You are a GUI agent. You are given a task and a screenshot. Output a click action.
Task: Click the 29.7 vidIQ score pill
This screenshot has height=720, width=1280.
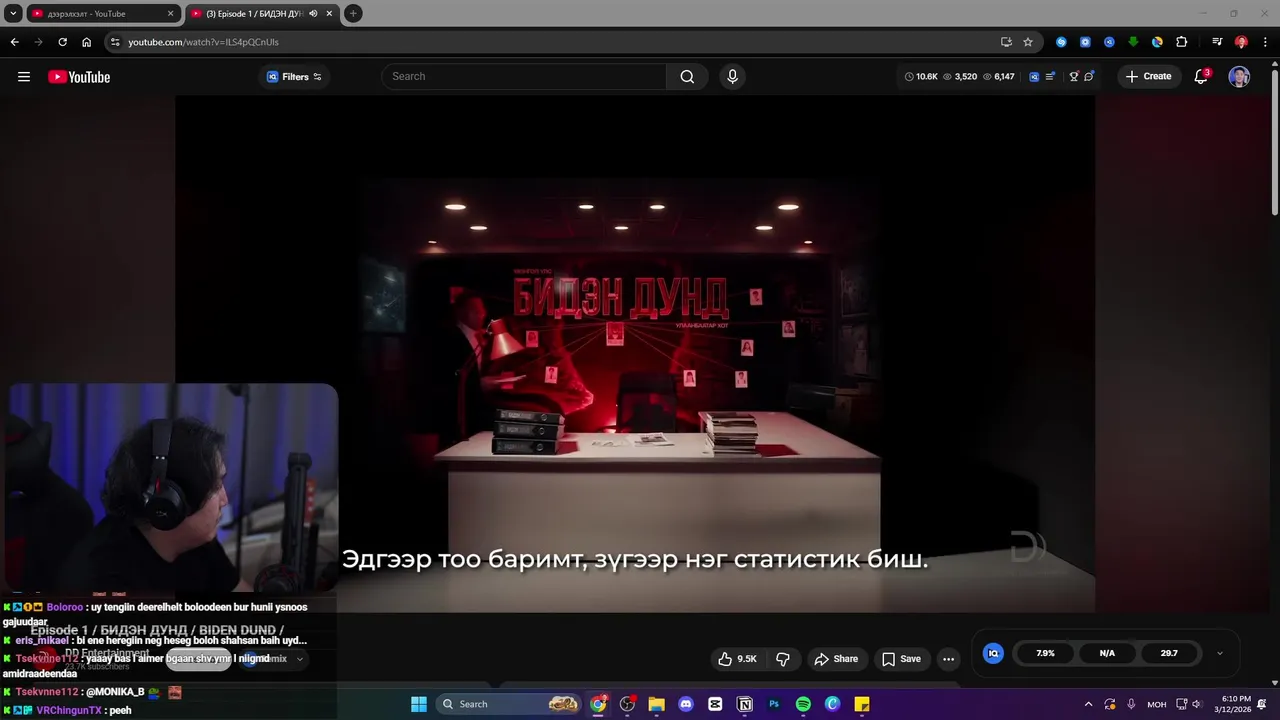pos(1169,653)
